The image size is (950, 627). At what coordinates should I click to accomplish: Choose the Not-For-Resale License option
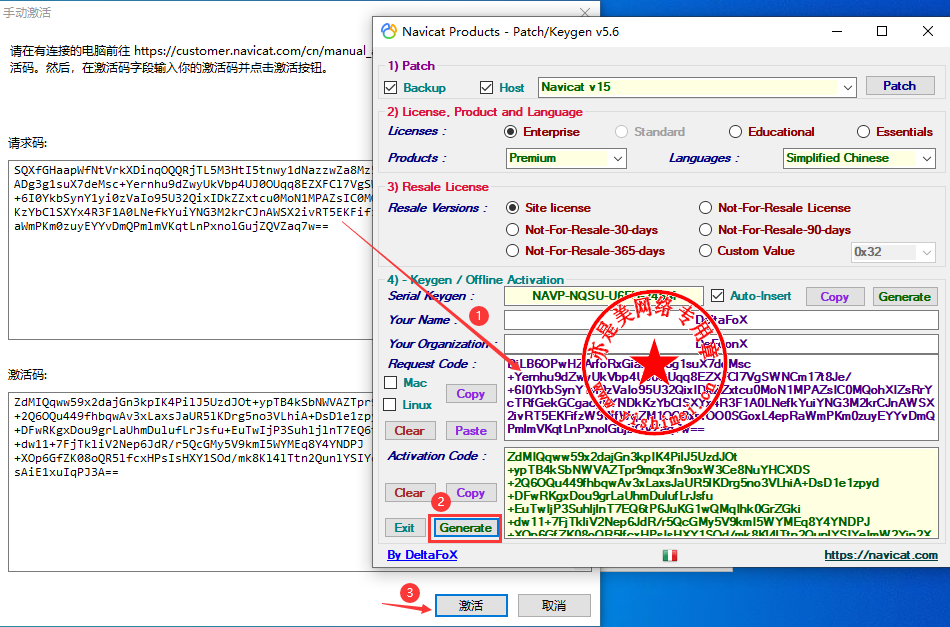coord(705,208)
